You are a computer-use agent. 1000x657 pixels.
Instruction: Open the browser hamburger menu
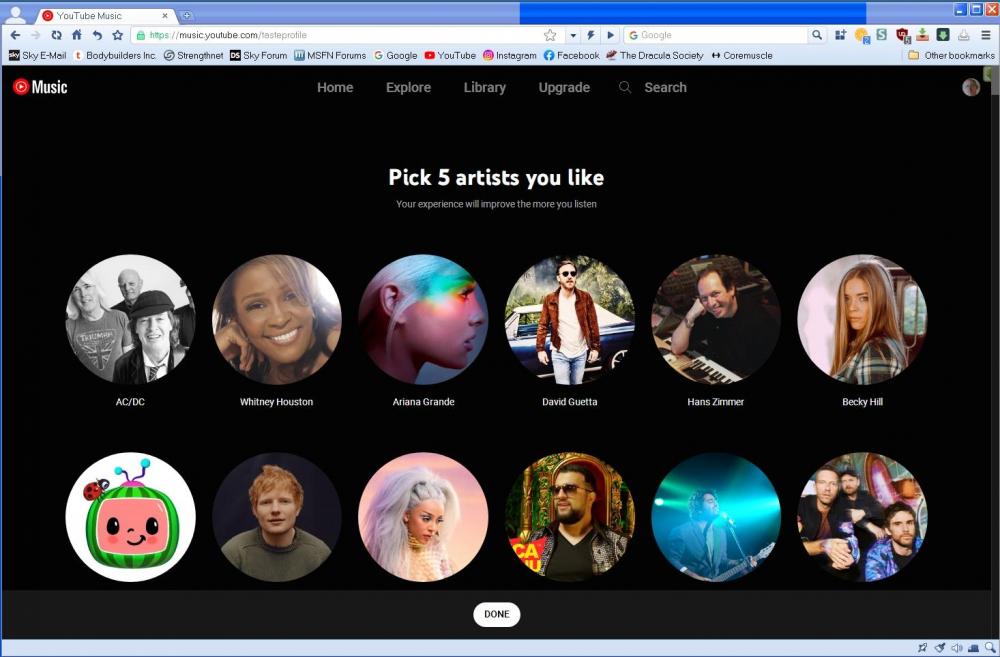(x=986, y=35)
